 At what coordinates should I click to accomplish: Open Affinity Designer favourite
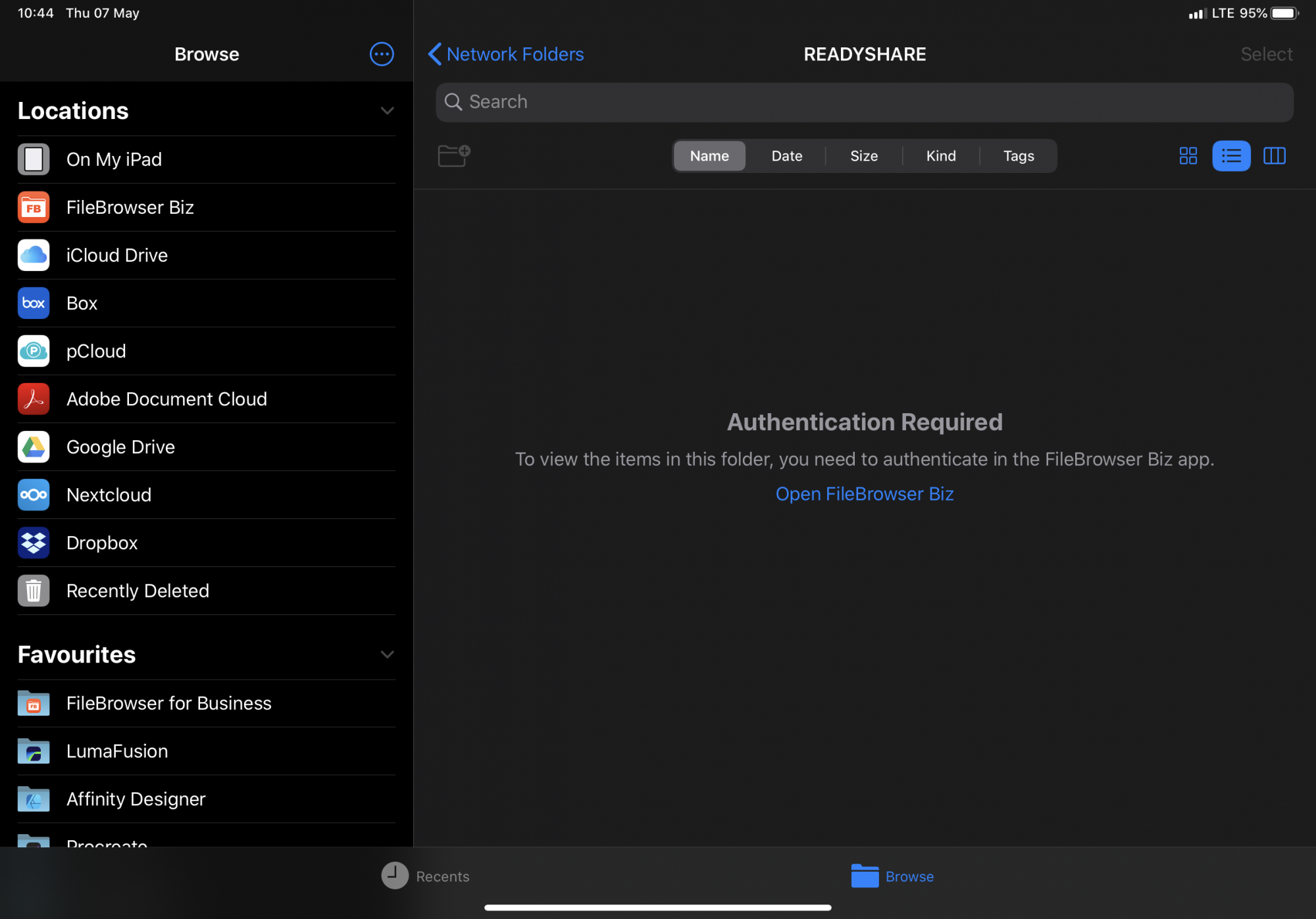[207, 799]
